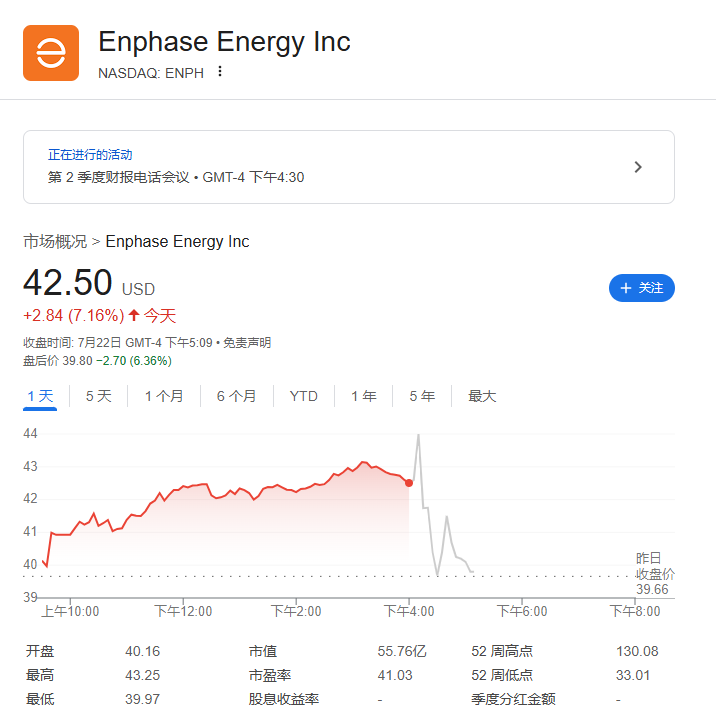This screenshot has width=716, height=718.
Task: Select the 5 年 chart range
Action: point(422,396)
